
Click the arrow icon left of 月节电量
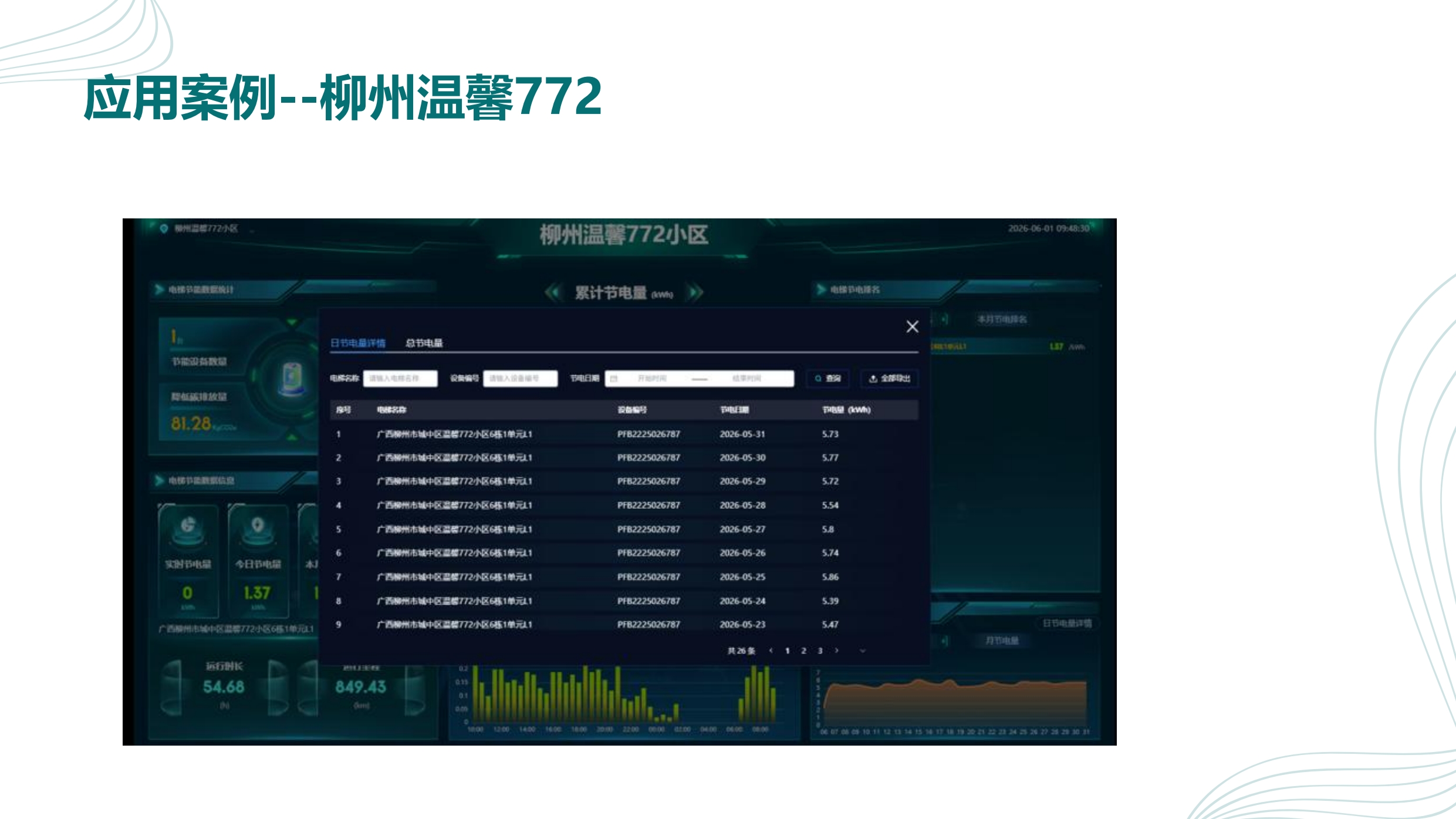pyautogui.click(x=945, y=641)
